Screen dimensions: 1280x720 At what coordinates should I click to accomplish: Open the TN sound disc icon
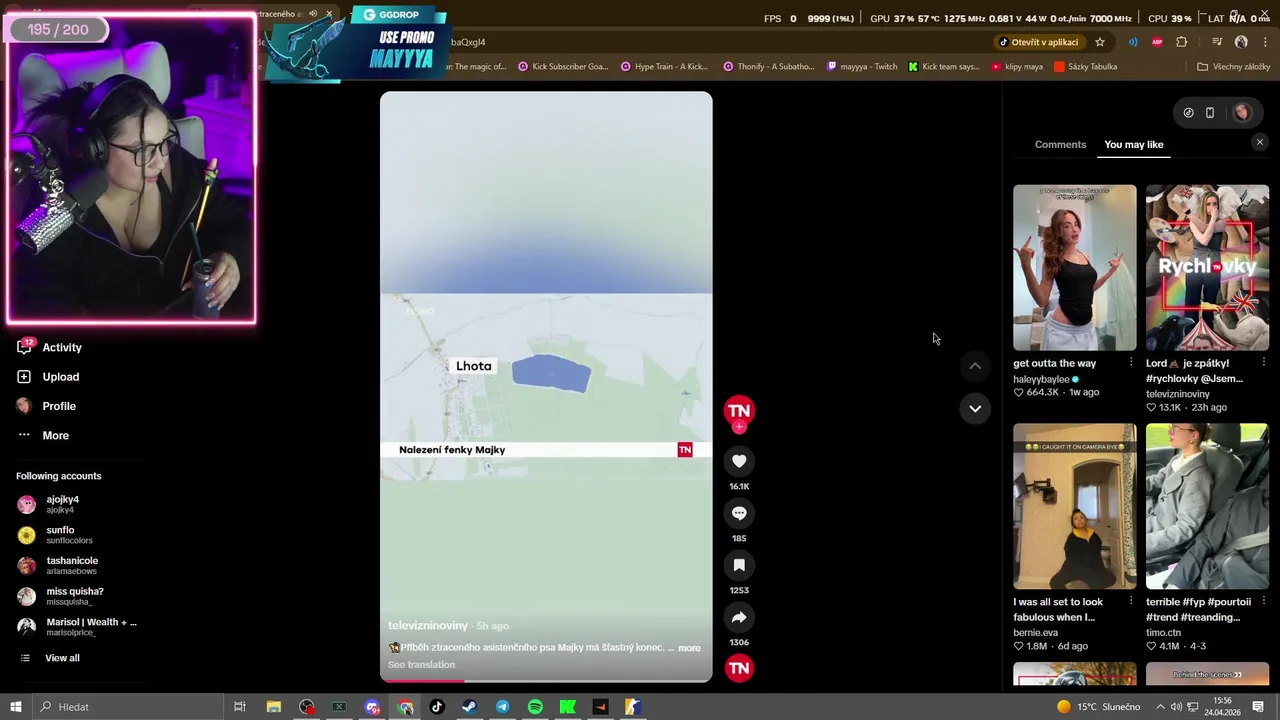[x=739, y=668]
